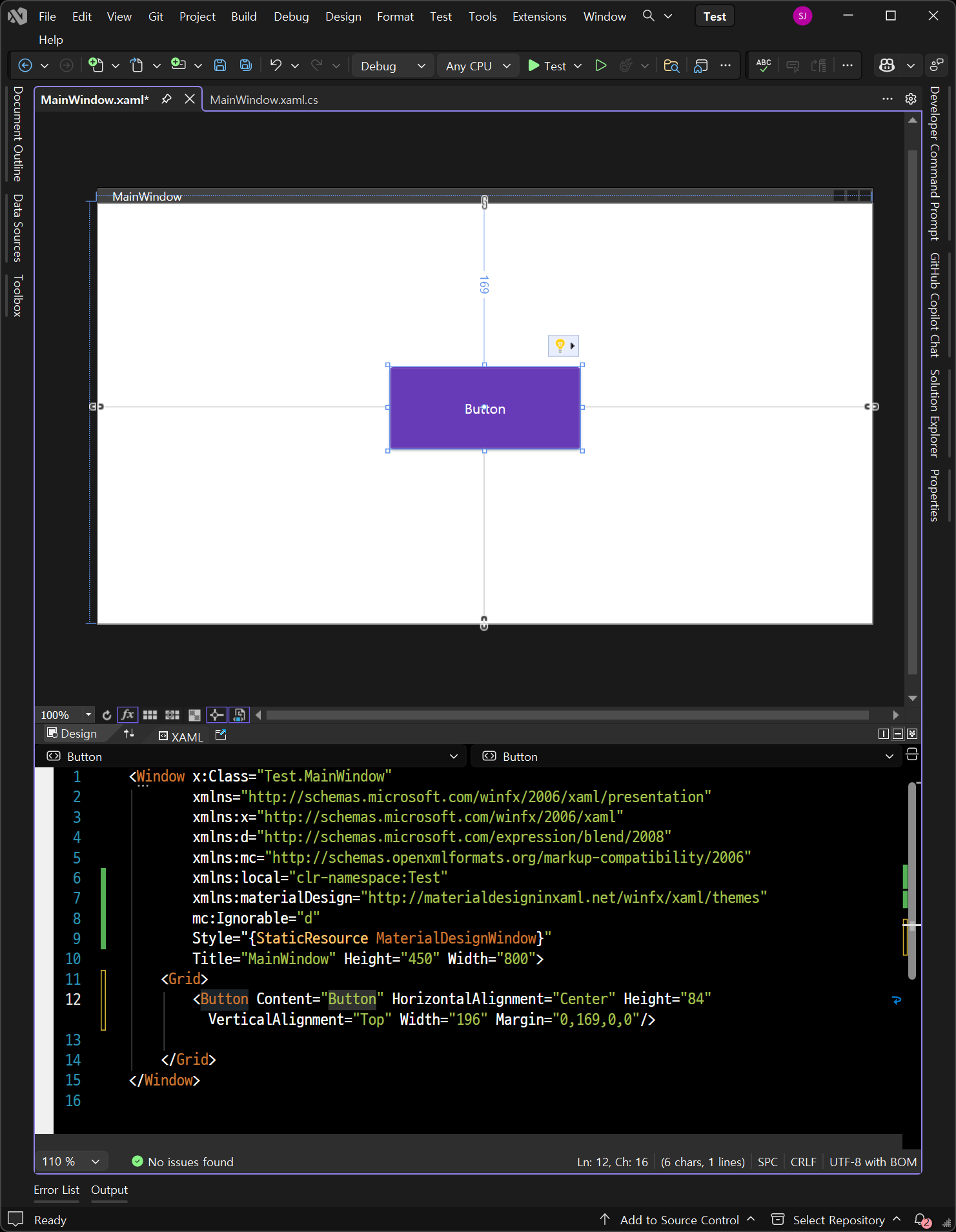Switch to vertical split layout

coord(884,734)
